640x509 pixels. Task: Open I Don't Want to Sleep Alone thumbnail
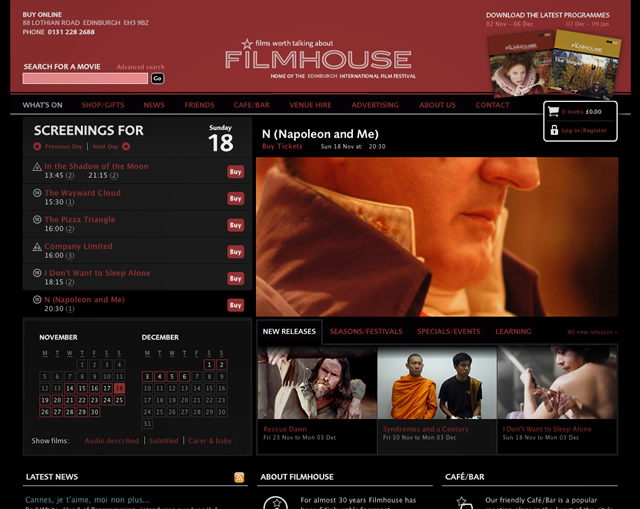click(x=557, y=382)
